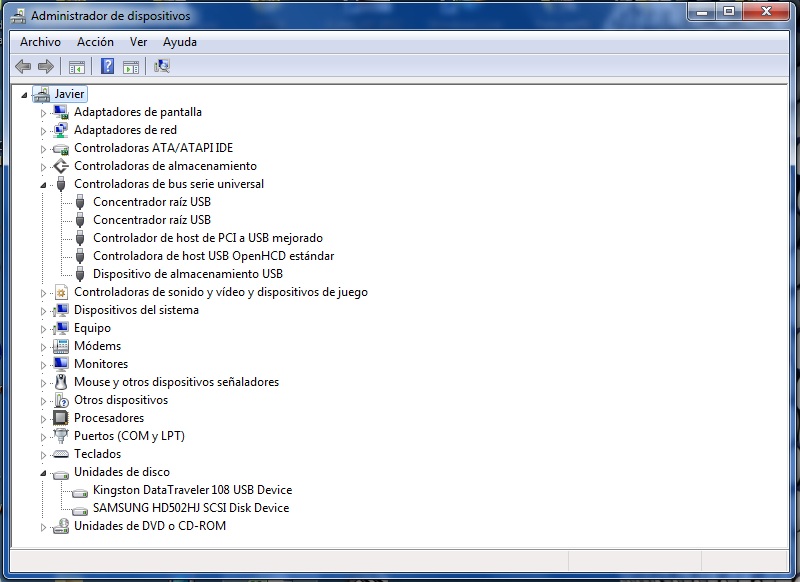This screenshot has height=582, width=800.
Task: Select Controlador de host de PCI a USB mejorado
Action: (x=208, y=238)
